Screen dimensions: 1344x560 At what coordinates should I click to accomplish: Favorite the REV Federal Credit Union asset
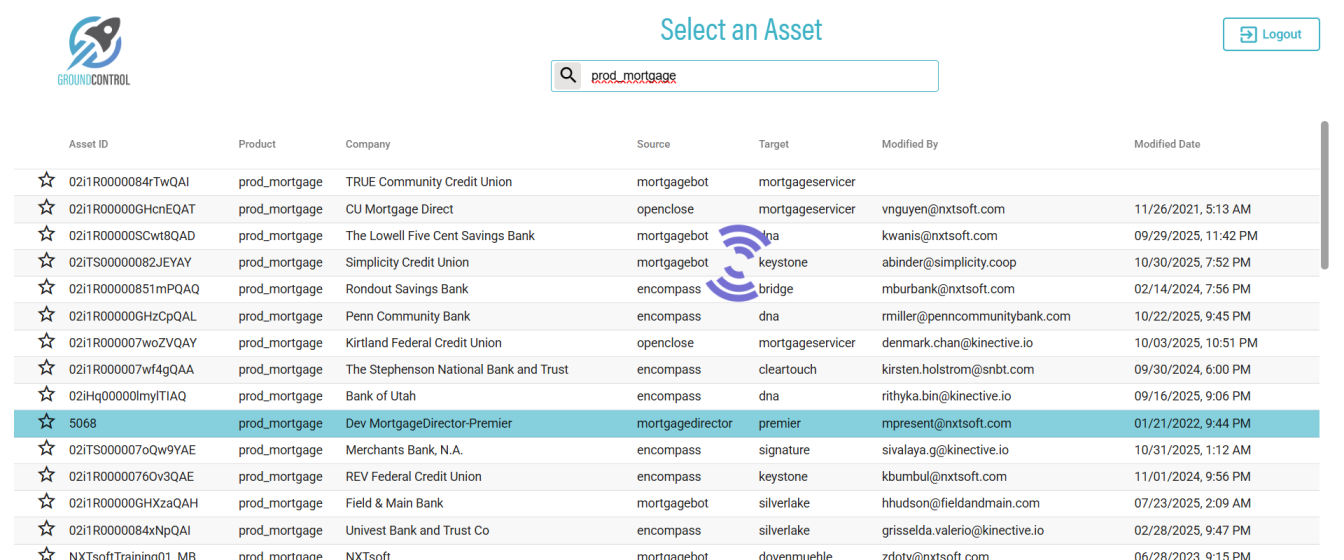pyautogui.click(x=46, y=476)
